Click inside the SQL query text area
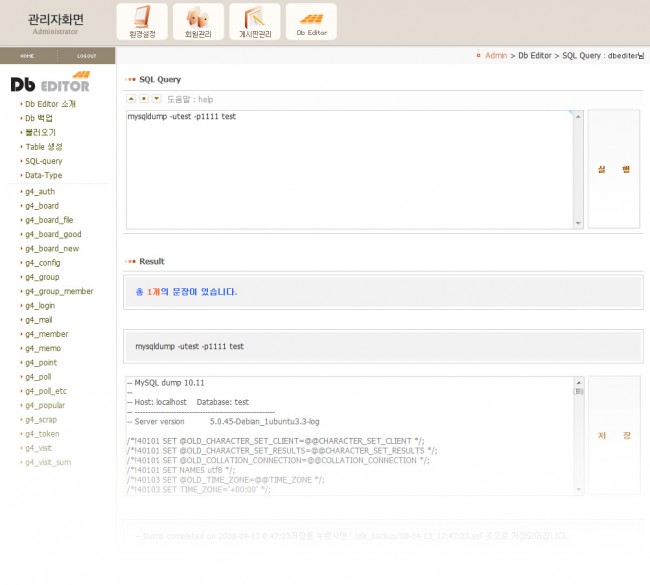 point(350,170)
